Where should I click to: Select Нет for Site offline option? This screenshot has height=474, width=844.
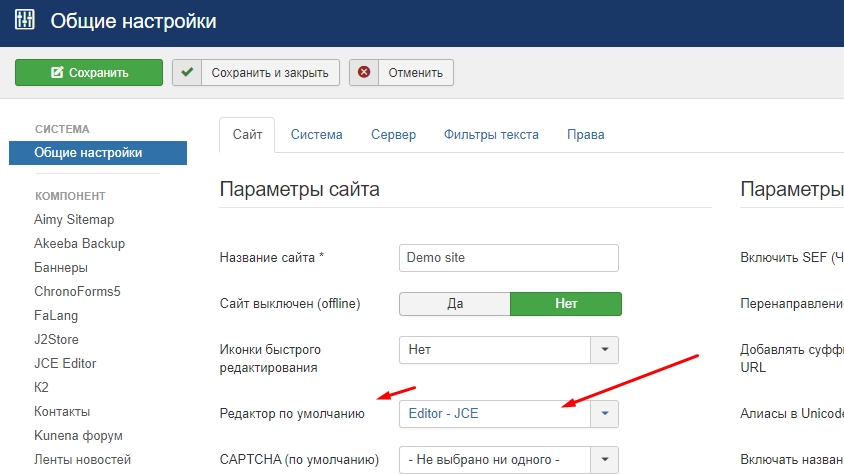[566, 304]
